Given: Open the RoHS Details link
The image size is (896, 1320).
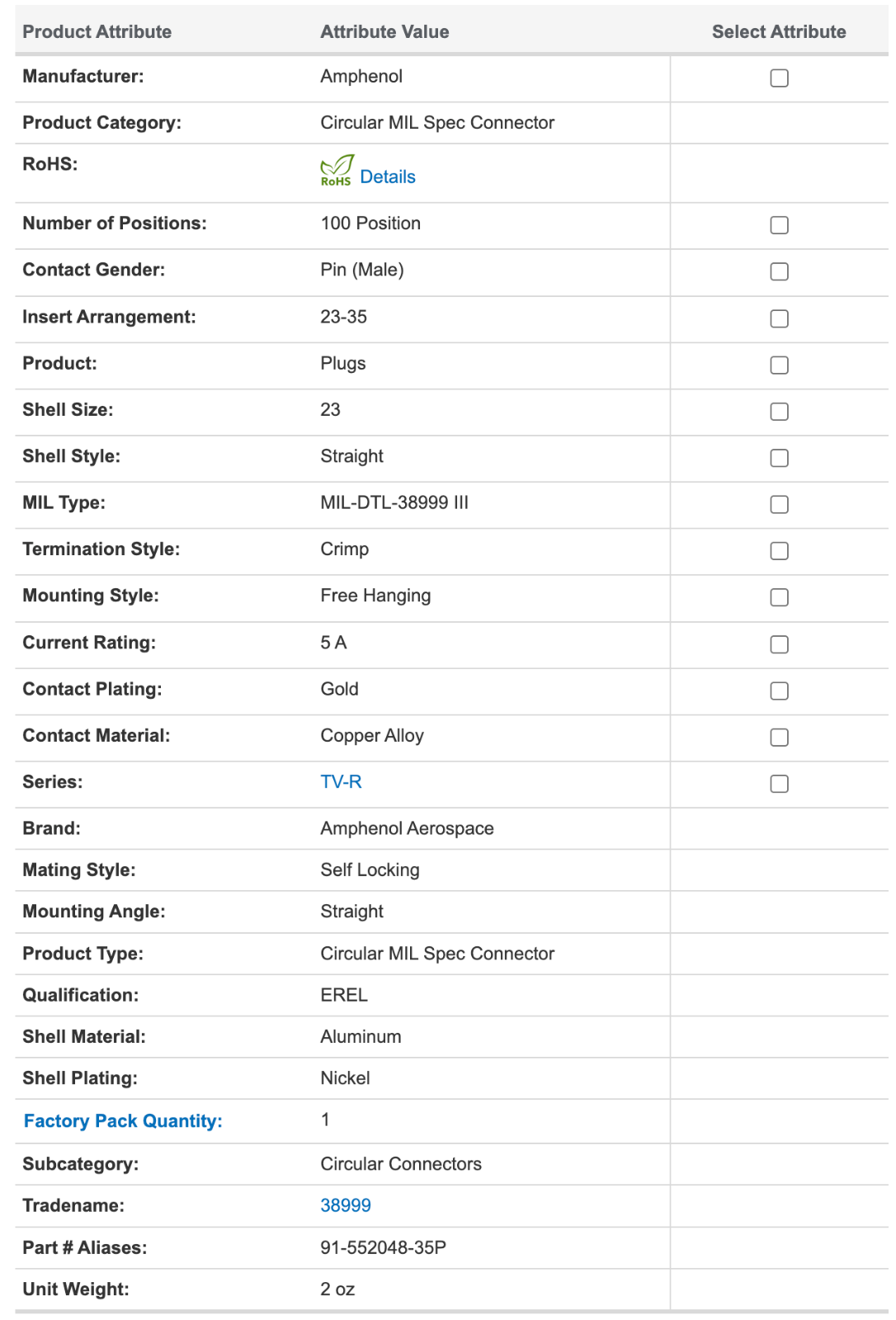Looking at the screenshot, I should pos(388,177).
